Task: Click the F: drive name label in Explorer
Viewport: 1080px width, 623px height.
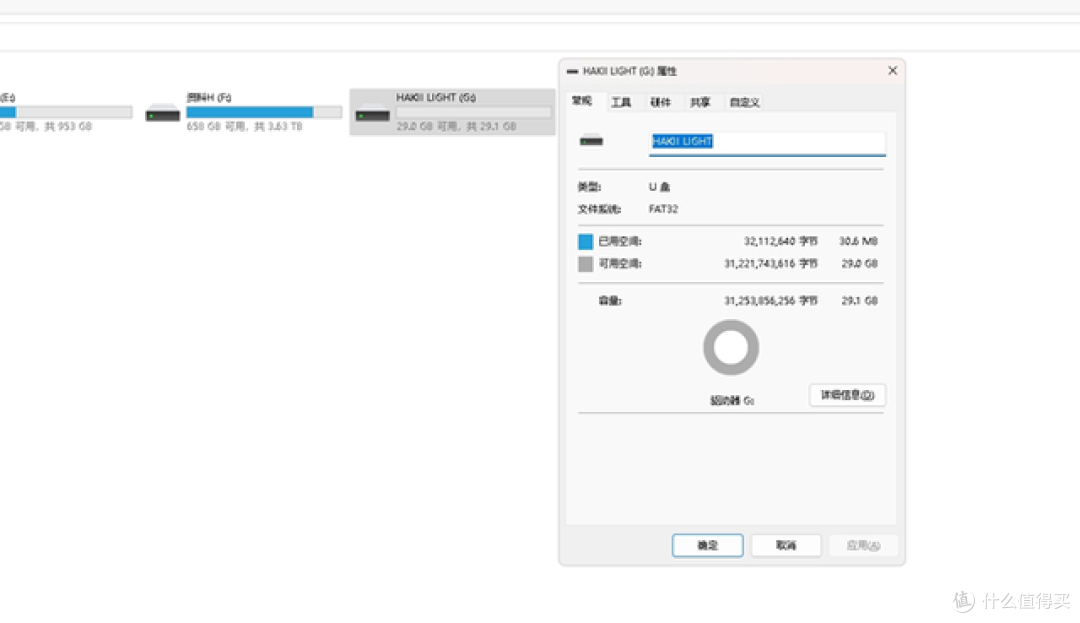Action: (209, 97)
